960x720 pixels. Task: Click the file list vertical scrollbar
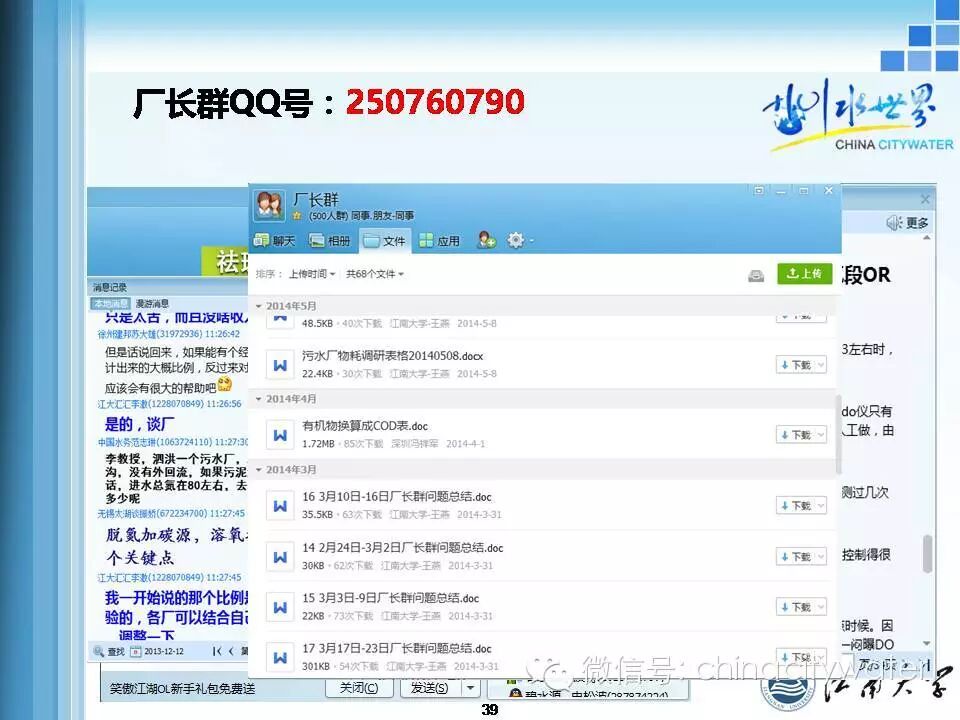coord(838,434)
